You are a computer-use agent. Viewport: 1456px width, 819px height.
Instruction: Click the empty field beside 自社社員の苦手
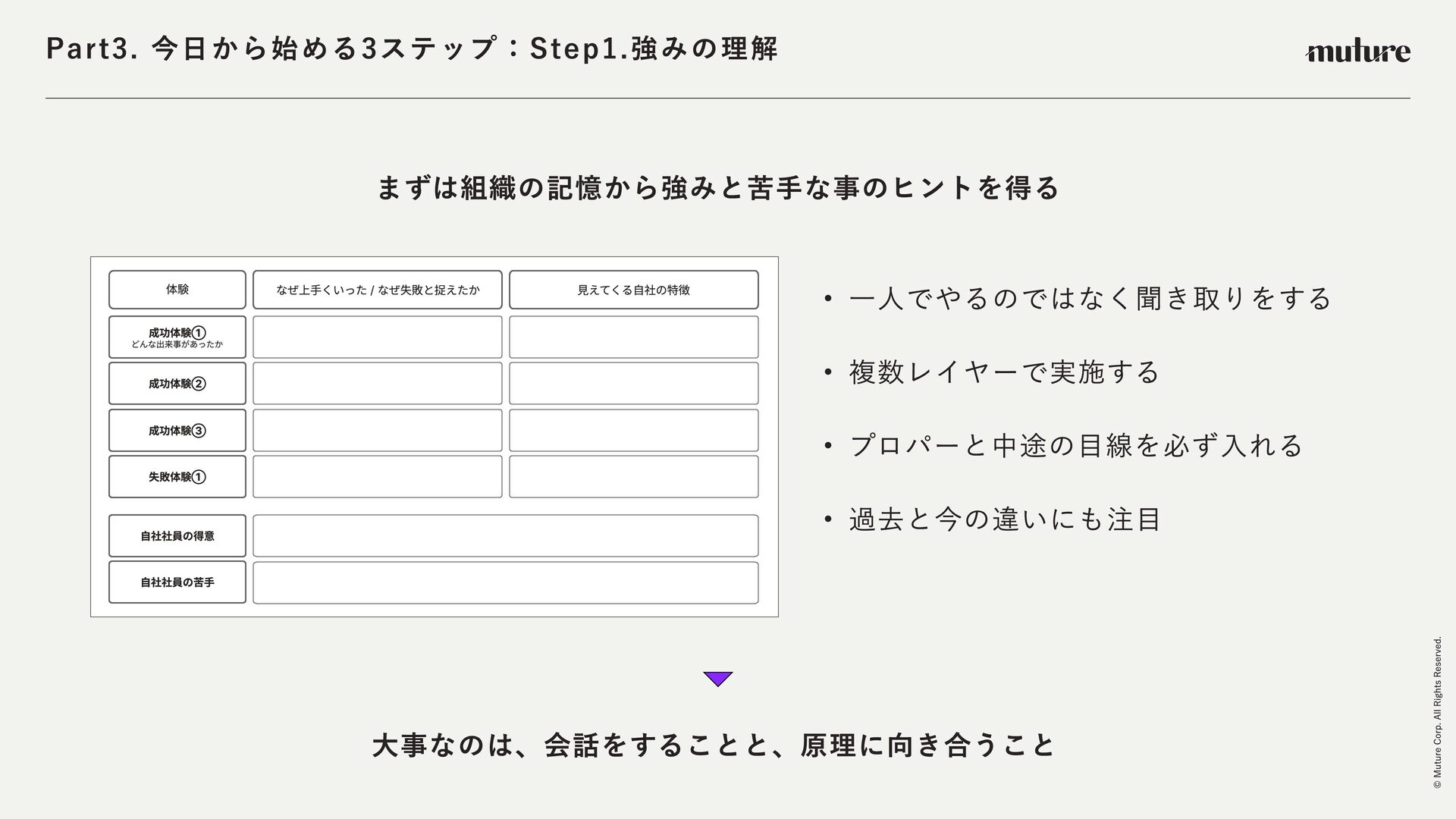coord(506,582)
